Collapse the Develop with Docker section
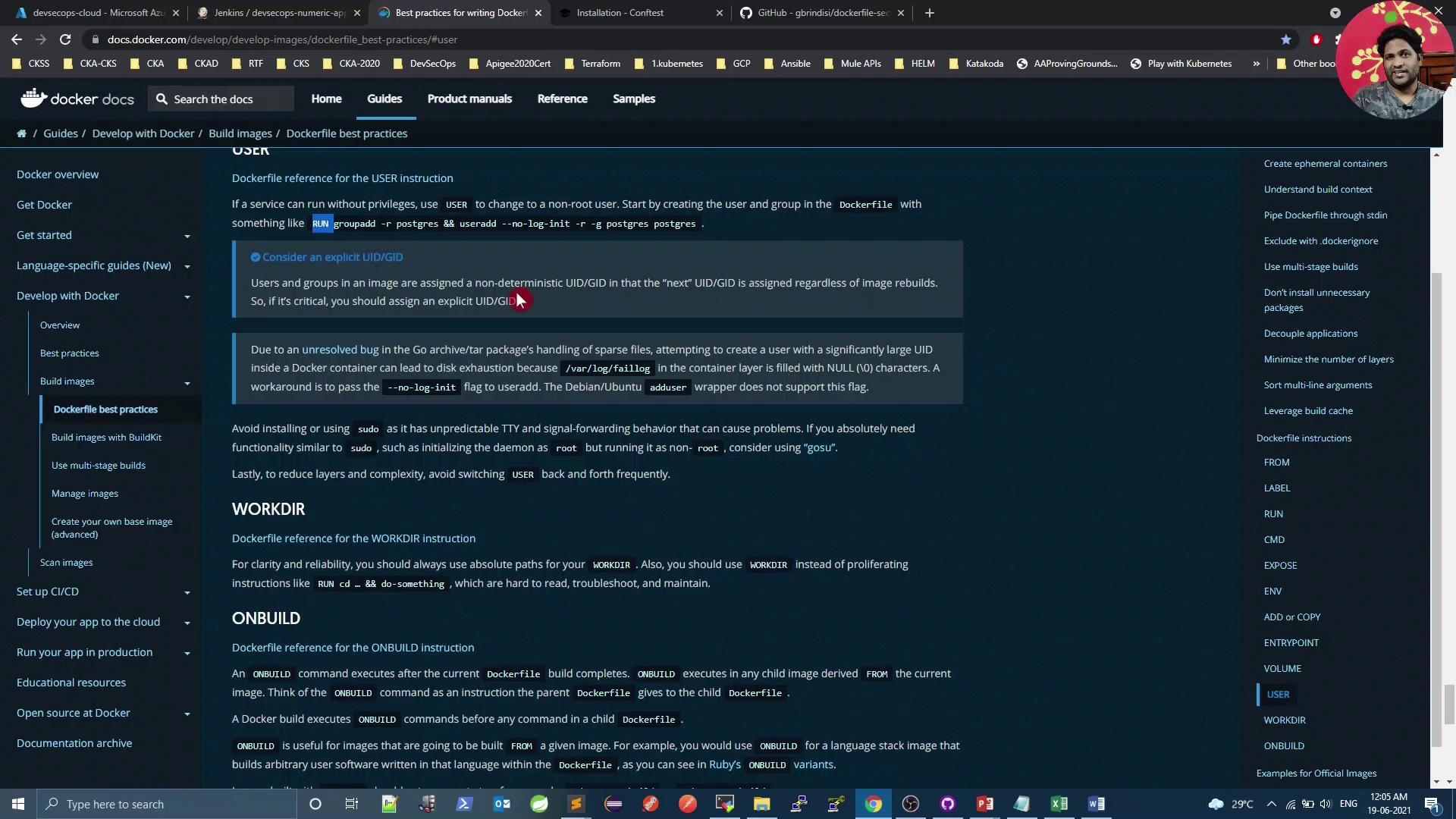The image size is (1456, 819). 187,297
